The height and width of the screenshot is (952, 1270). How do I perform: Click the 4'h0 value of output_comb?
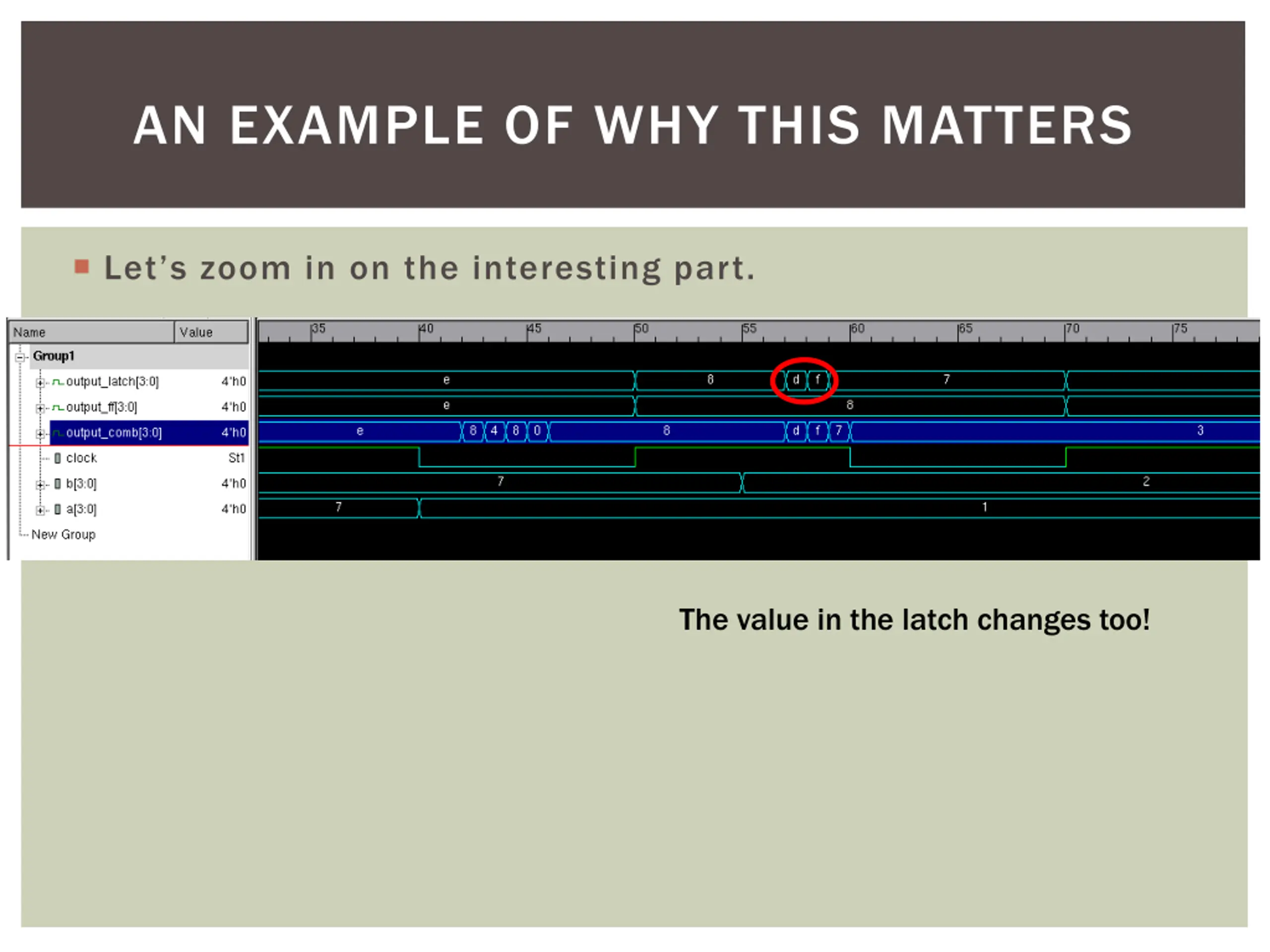coord(234,433)
